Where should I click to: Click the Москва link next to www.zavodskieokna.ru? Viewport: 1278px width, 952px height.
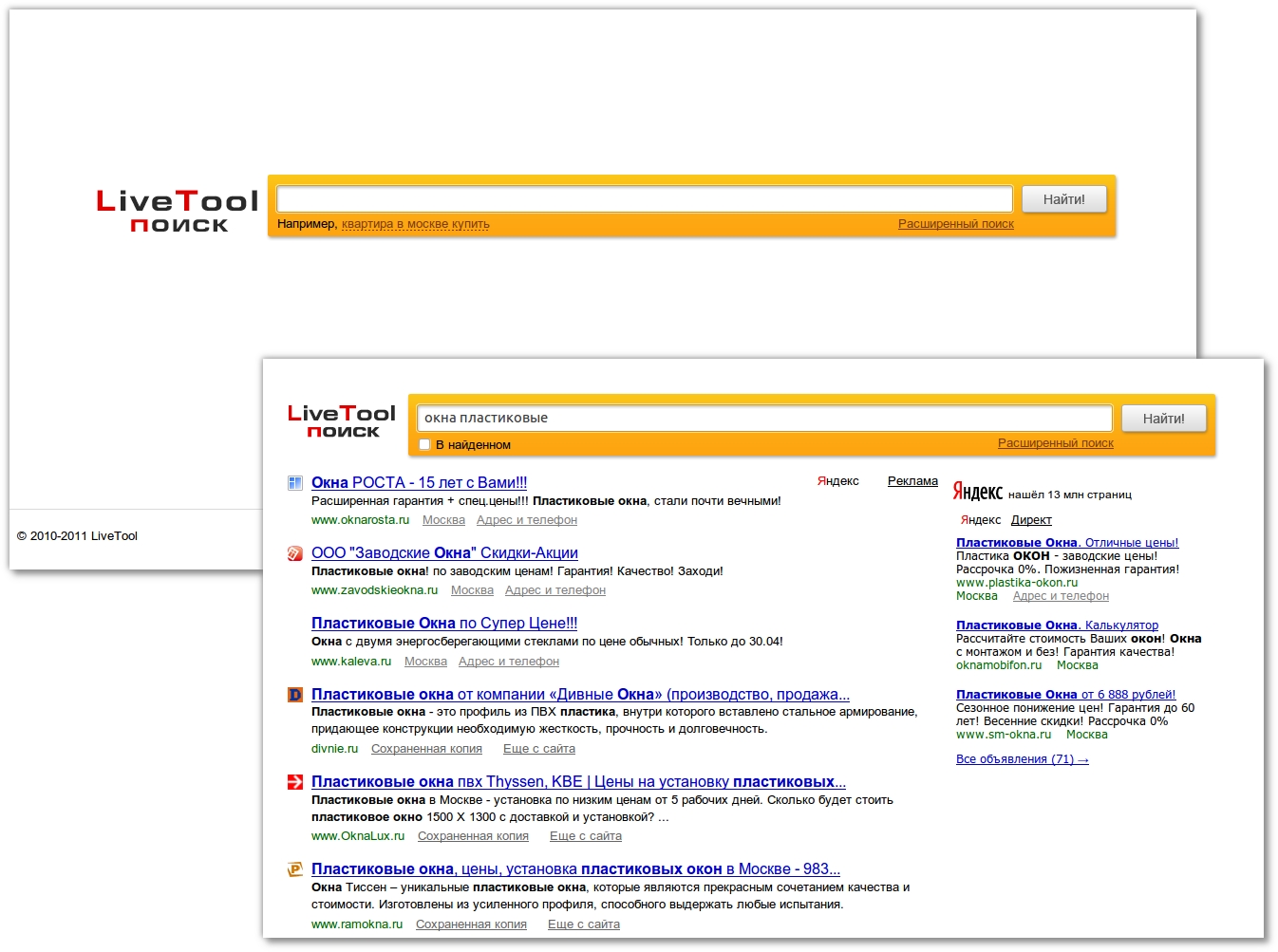[x=472, y=590]
